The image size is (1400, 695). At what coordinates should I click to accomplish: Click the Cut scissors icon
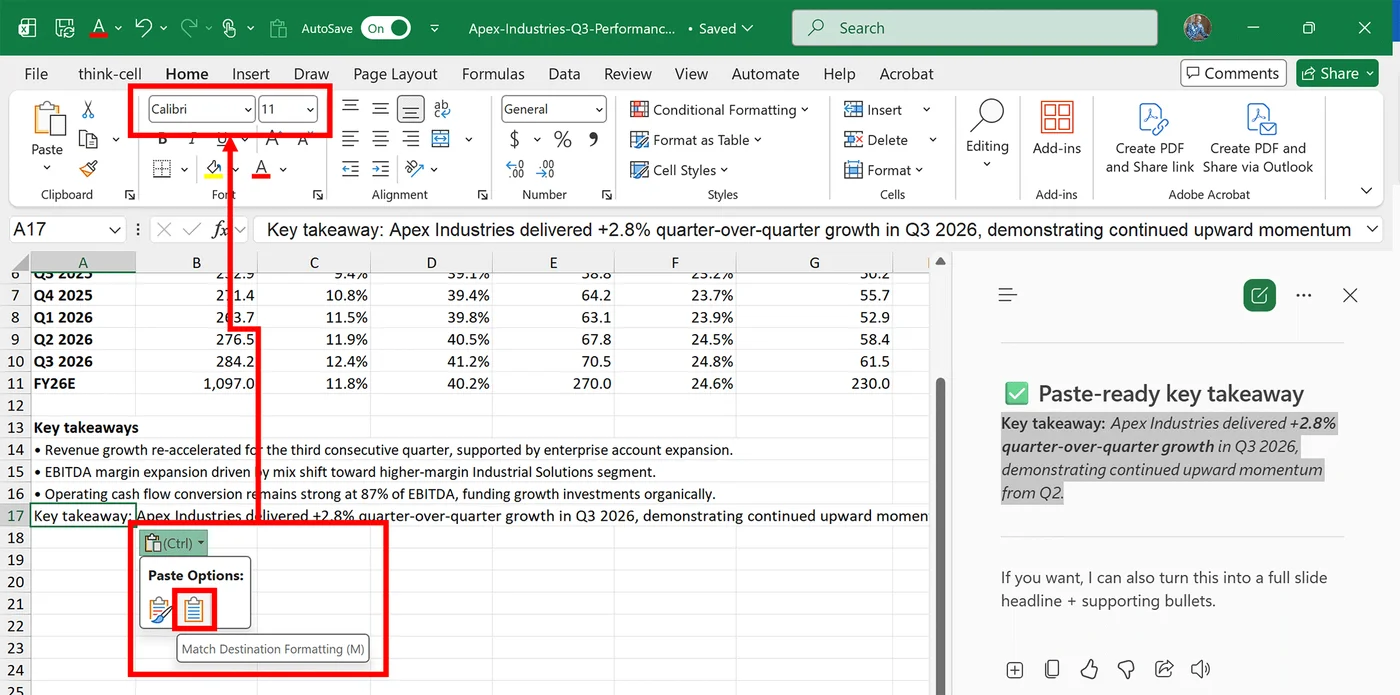(x=87, y=109)
